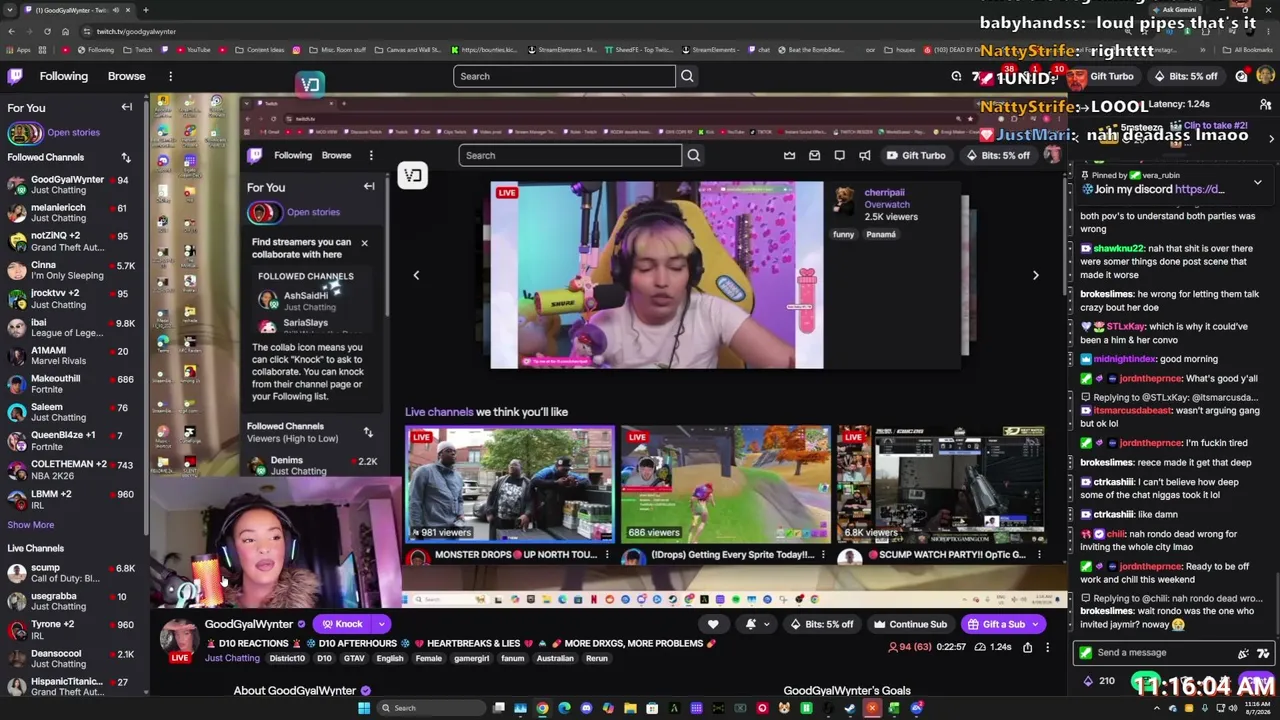The image size is (1280, 720).
Task: Select the GTAV tag
Action: [x=354, y=658]
